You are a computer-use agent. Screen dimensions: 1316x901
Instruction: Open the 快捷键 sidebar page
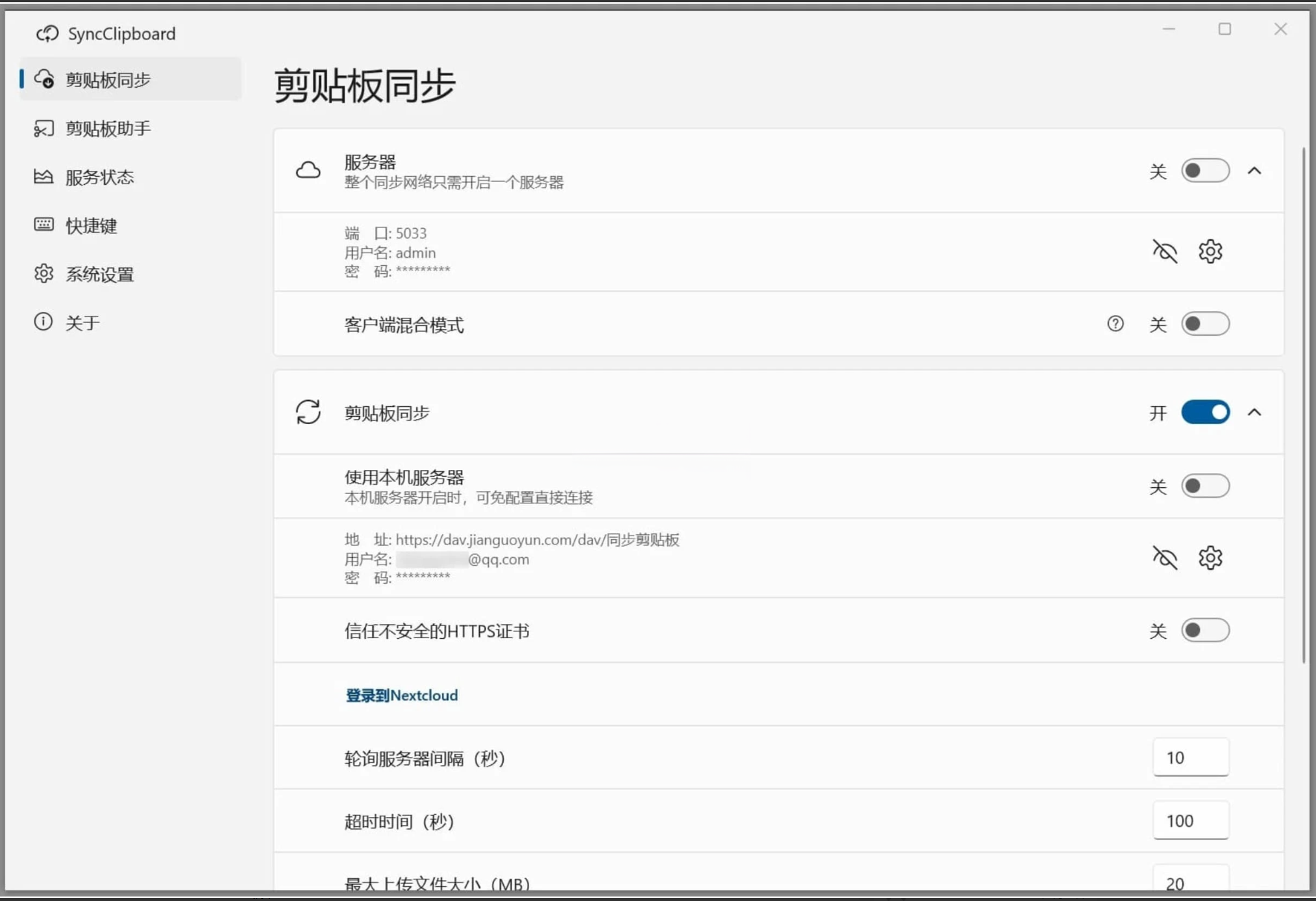tap(131, 225)
